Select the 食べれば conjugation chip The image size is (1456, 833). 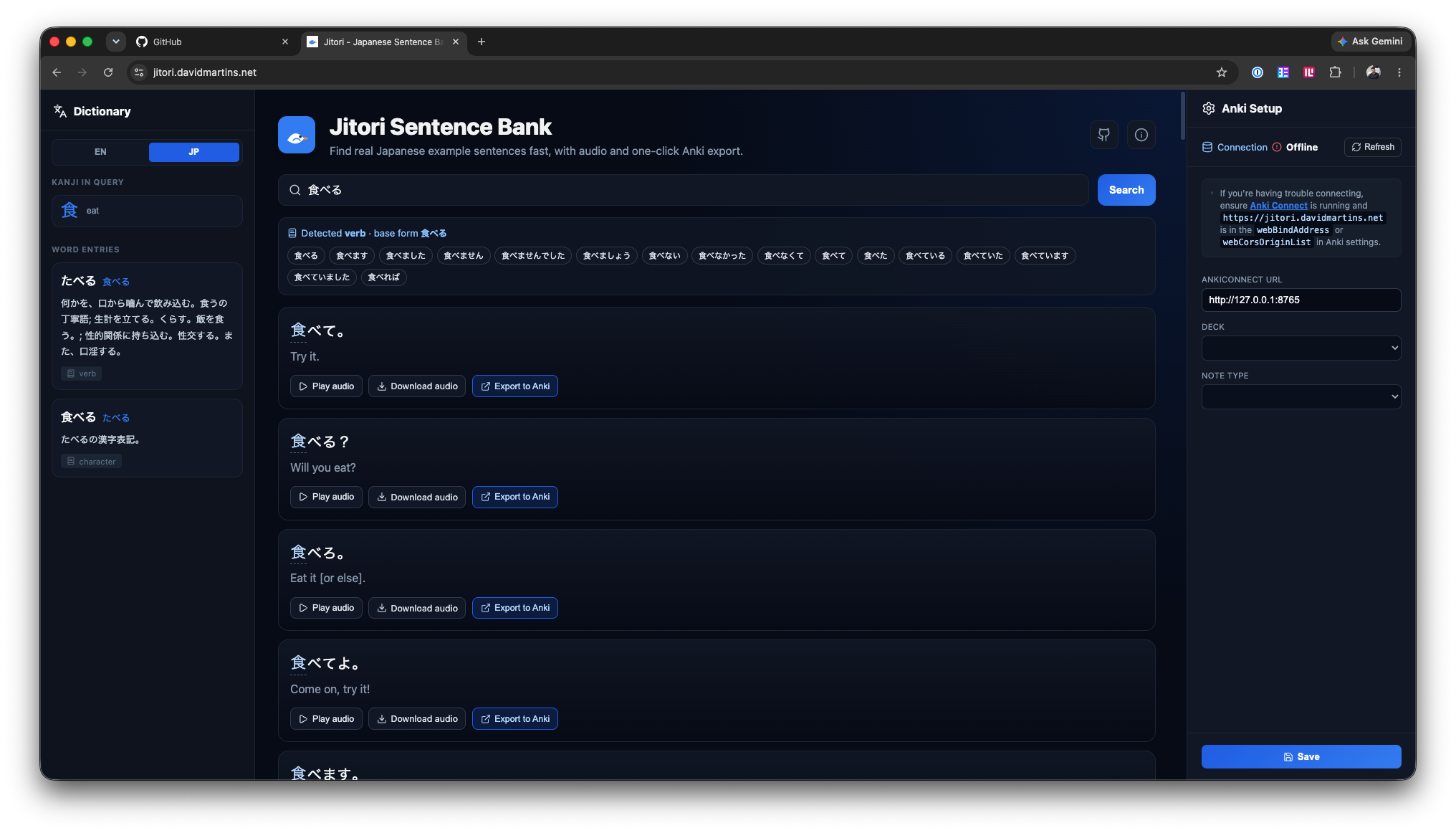[383, 277]
